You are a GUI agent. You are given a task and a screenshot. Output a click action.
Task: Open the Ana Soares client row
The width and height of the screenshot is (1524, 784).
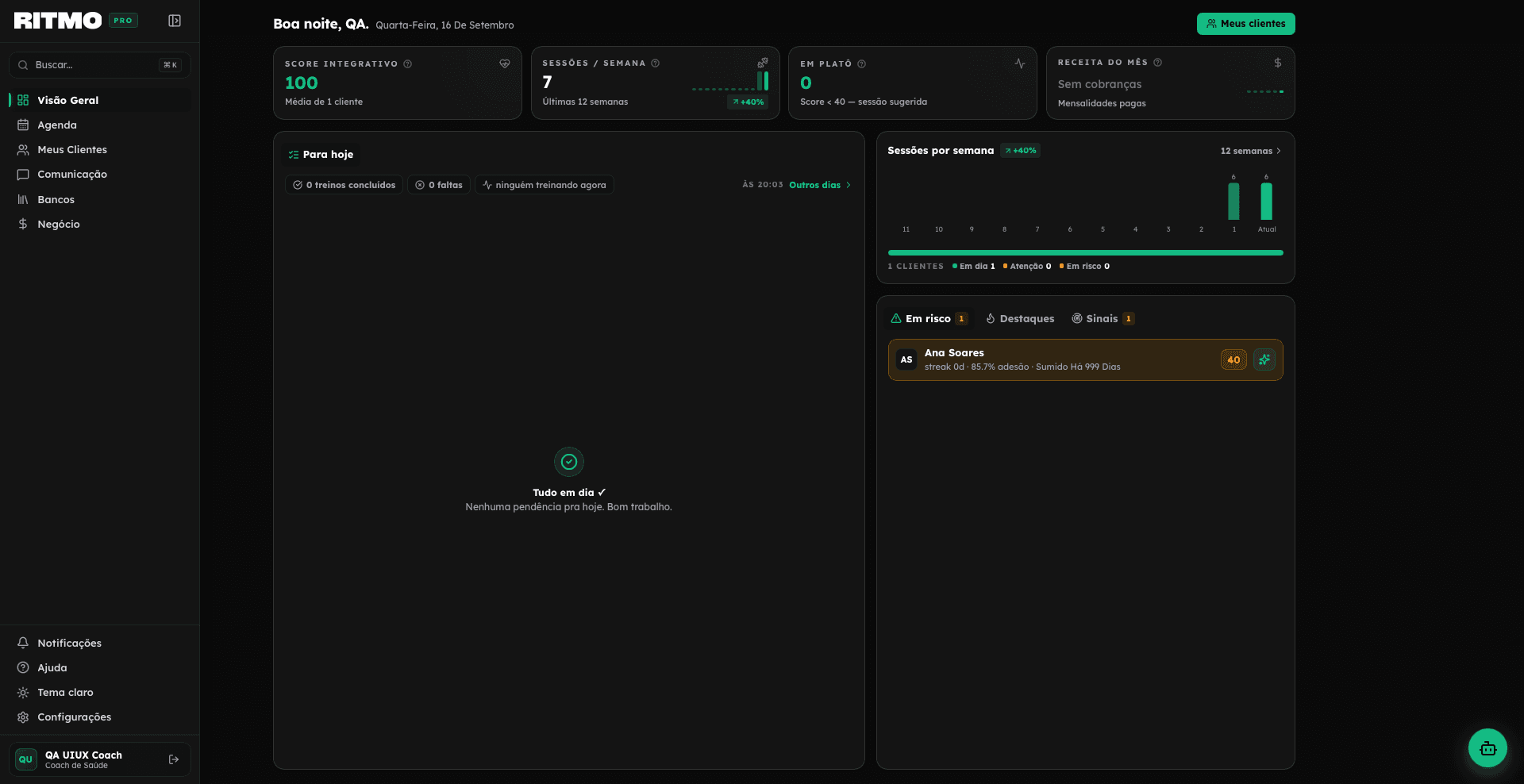click(x=1086, y=360)
